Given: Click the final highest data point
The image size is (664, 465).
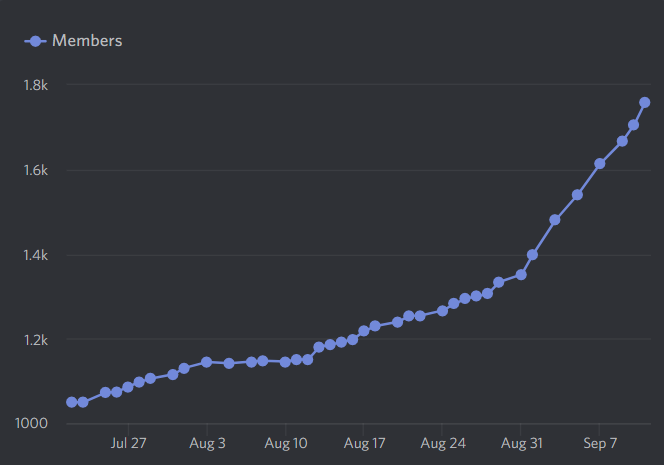Looking at the screenshot, I should pyautogui.click(x=645, y=103).
